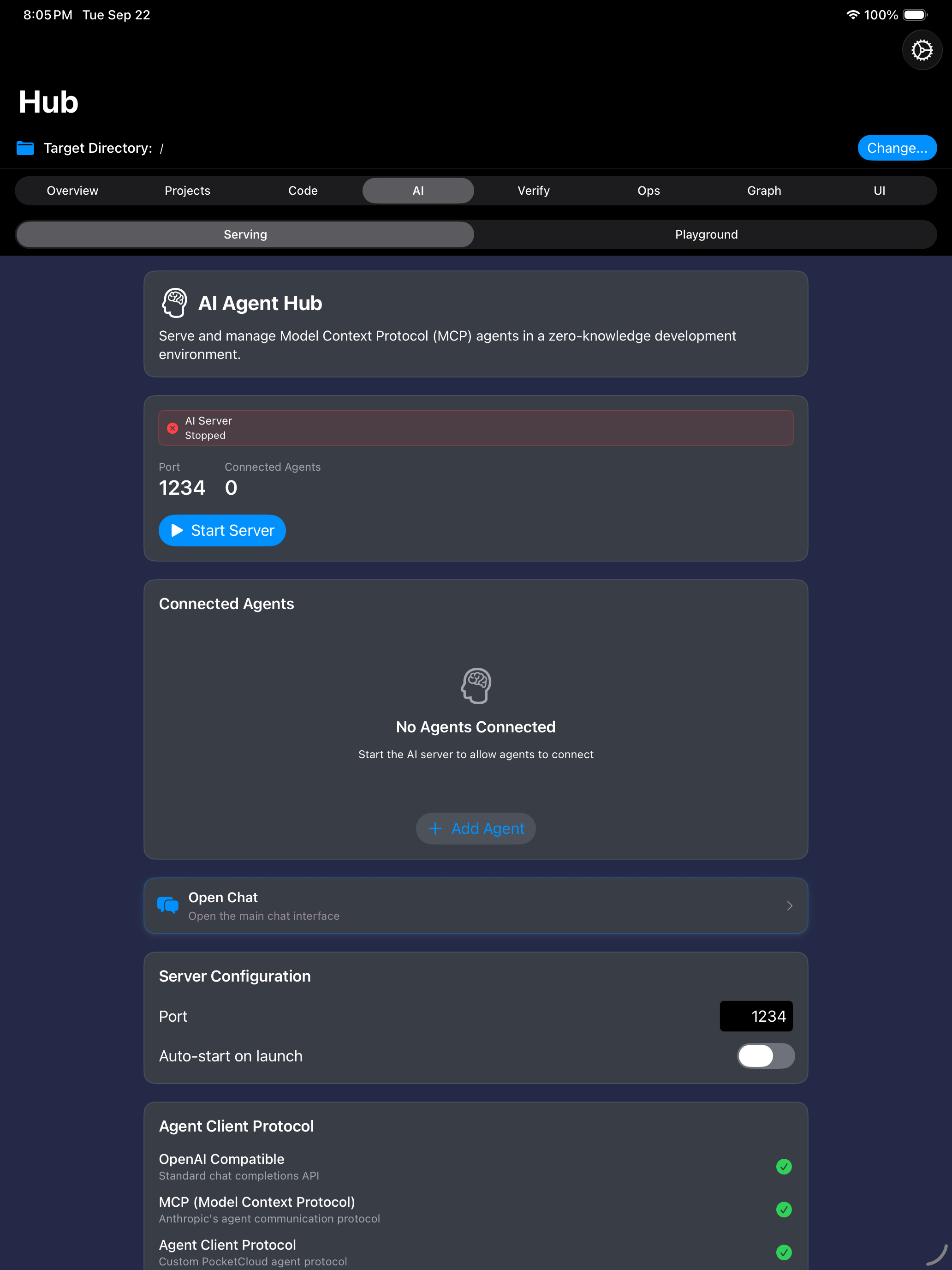Click the green checkmark for MCP protocol
The width and height of the screenshot is (952, 1270).
click(784, 1210)
